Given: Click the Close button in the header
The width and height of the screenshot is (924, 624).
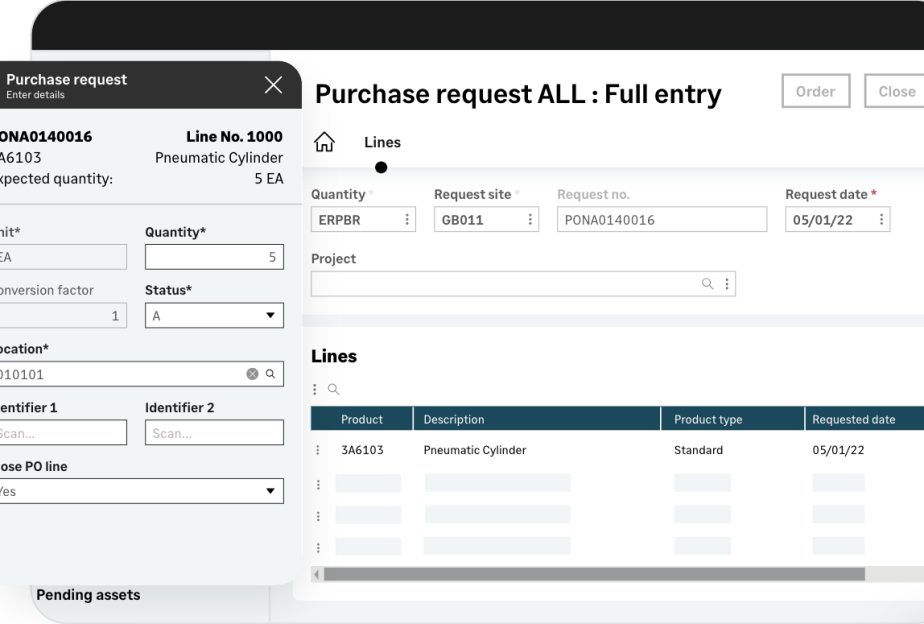Looking at the screenshot, I should point(896,91).
